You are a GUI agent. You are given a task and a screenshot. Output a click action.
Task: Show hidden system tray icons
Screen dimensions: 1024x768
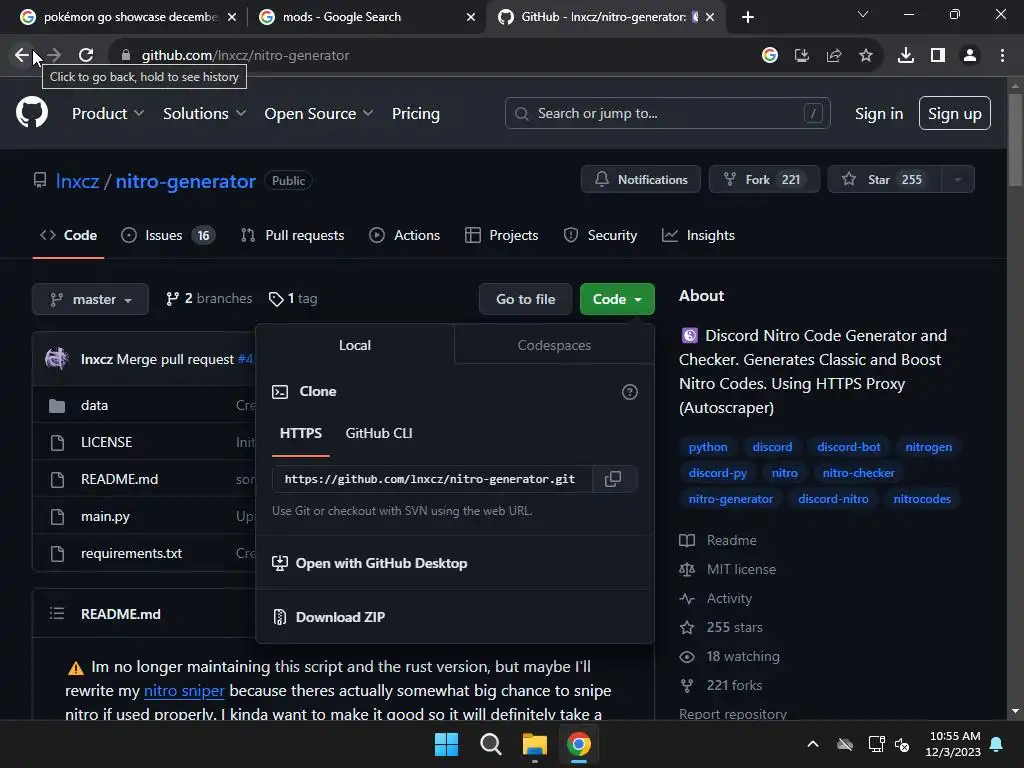(813, 744)
